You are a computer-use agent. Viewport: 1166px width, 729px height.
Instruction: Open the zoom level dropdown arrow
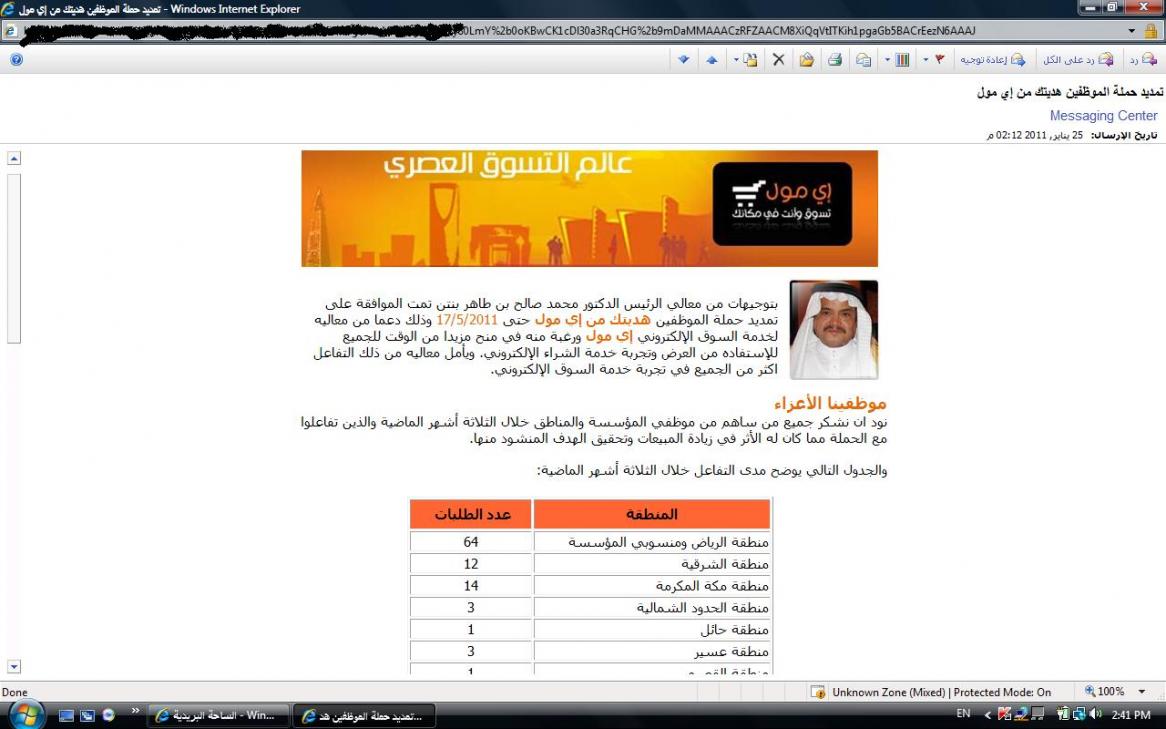tap(1141, 691)
